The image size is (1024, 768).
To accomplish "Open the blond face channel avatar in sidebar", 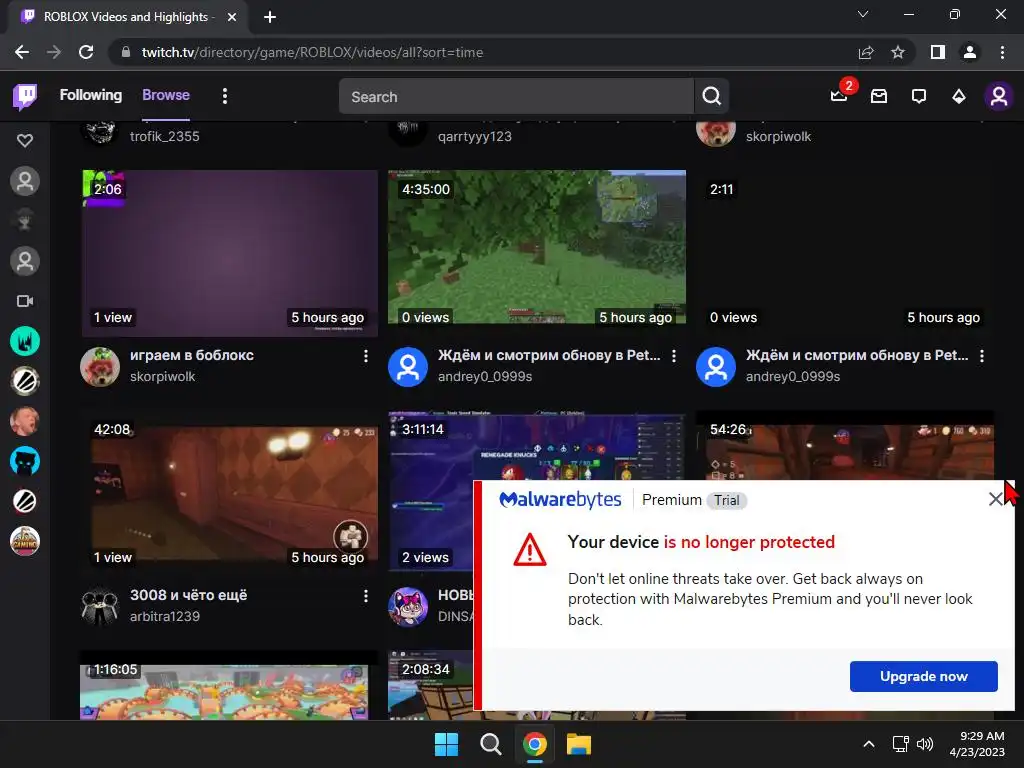I will (25, 421).
